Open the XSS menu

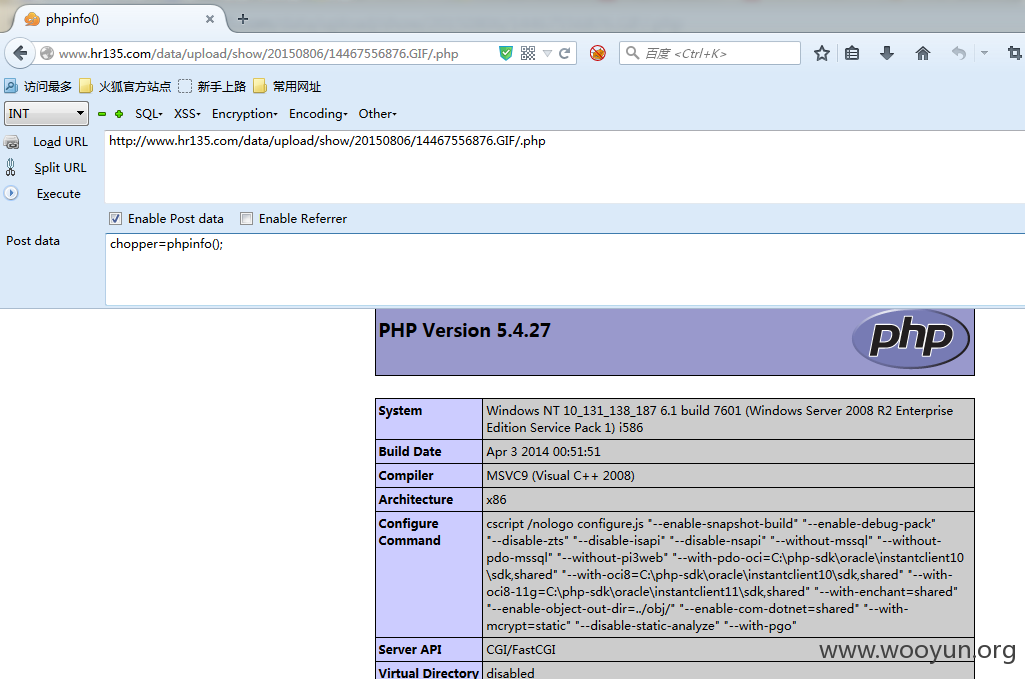pos(188,114)
